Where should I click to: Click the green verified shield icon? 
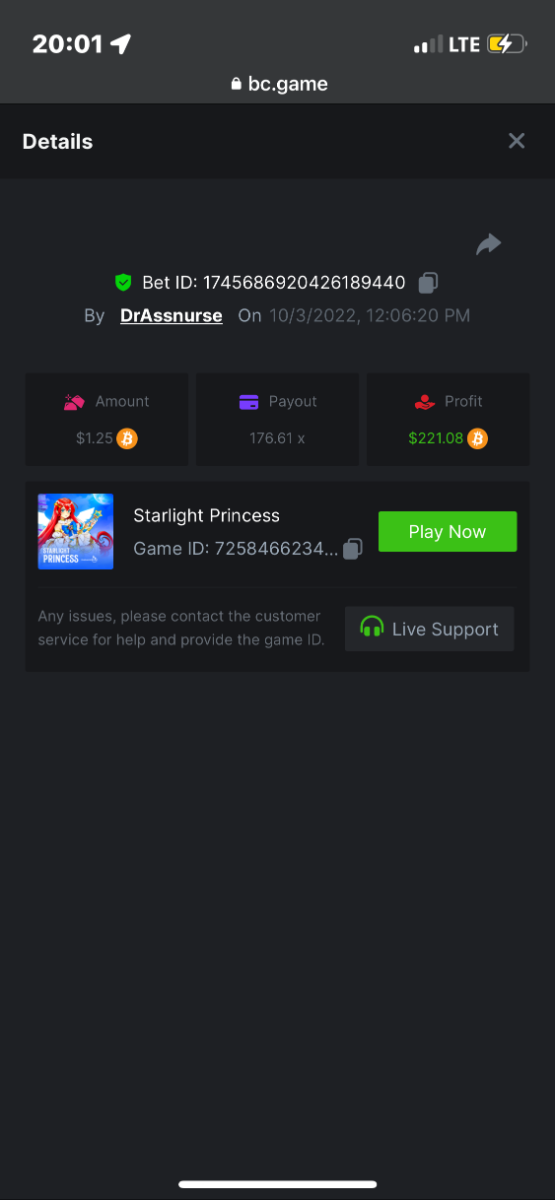tap(123, 283)
